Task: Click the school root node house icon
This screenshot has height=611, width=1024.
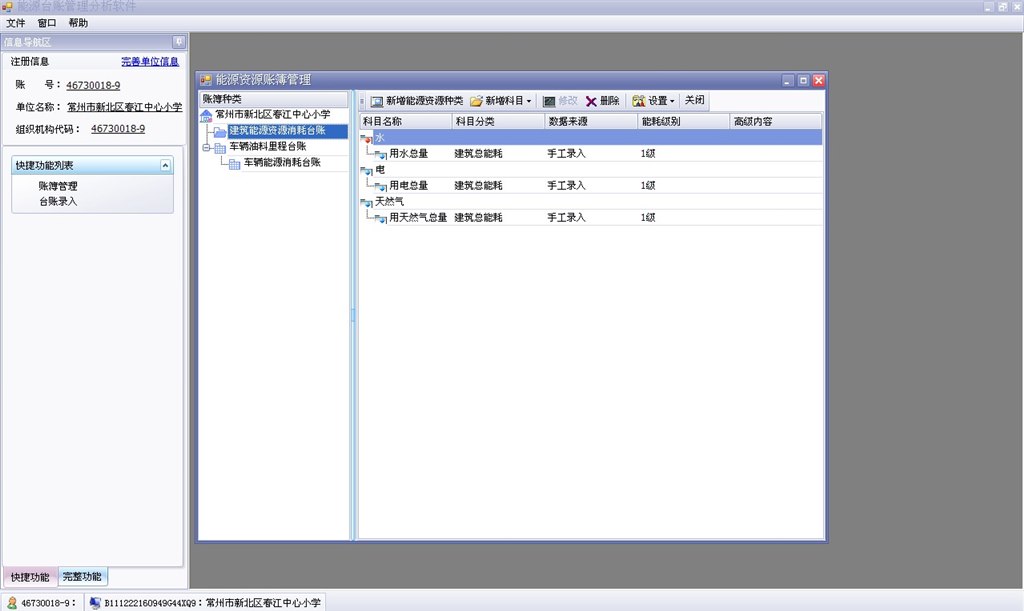Action: [x=207, y=116]
